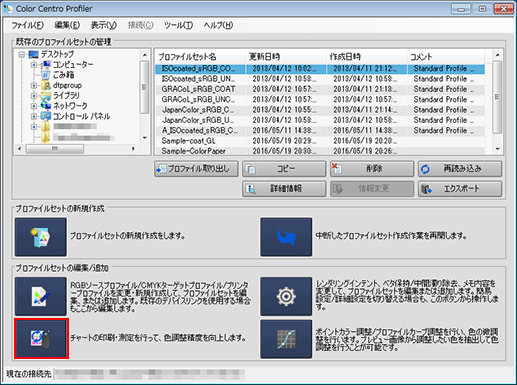Click the folder tree horizontal scrollbar
The image size is (517, 385).
55,148
